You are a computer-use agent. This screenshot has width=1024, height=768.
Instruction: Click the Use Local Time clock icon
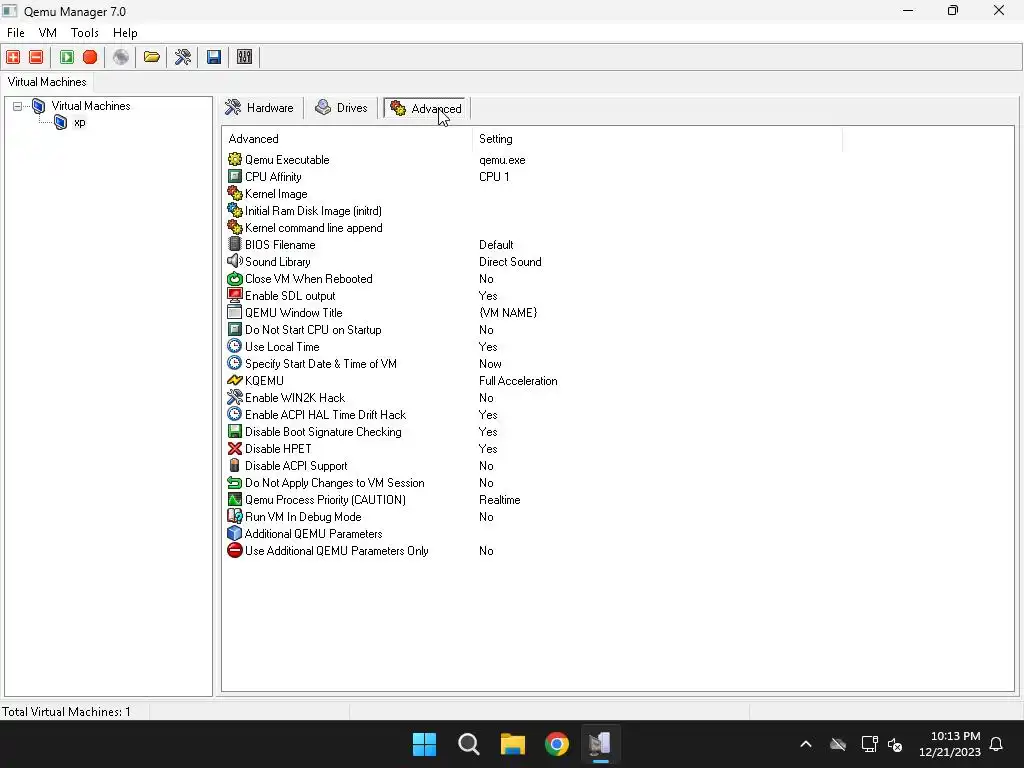coord(234,346)
